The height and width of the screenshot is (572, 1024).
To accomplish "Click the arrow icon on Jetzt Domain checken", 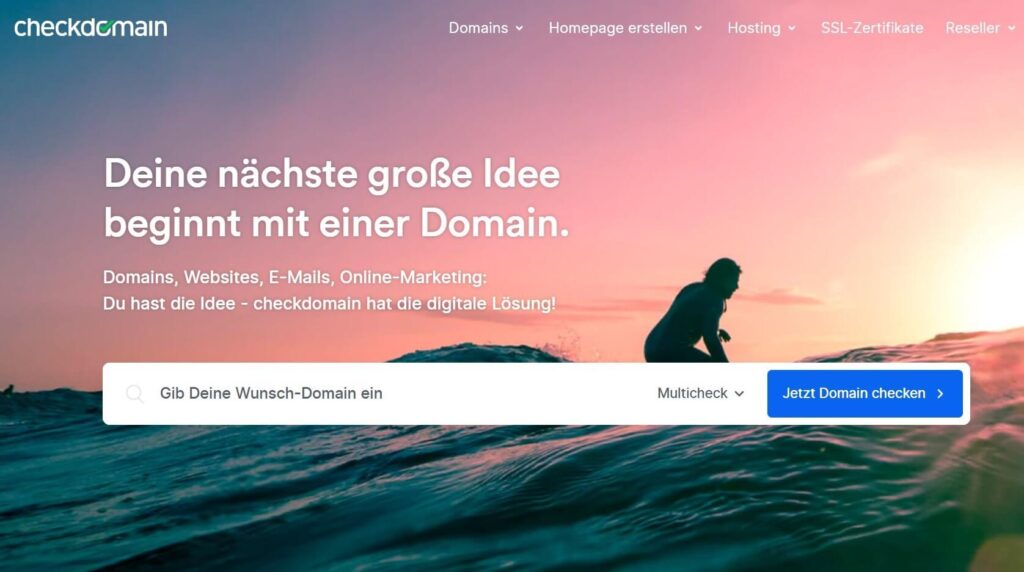I will [x=940, y=394].
